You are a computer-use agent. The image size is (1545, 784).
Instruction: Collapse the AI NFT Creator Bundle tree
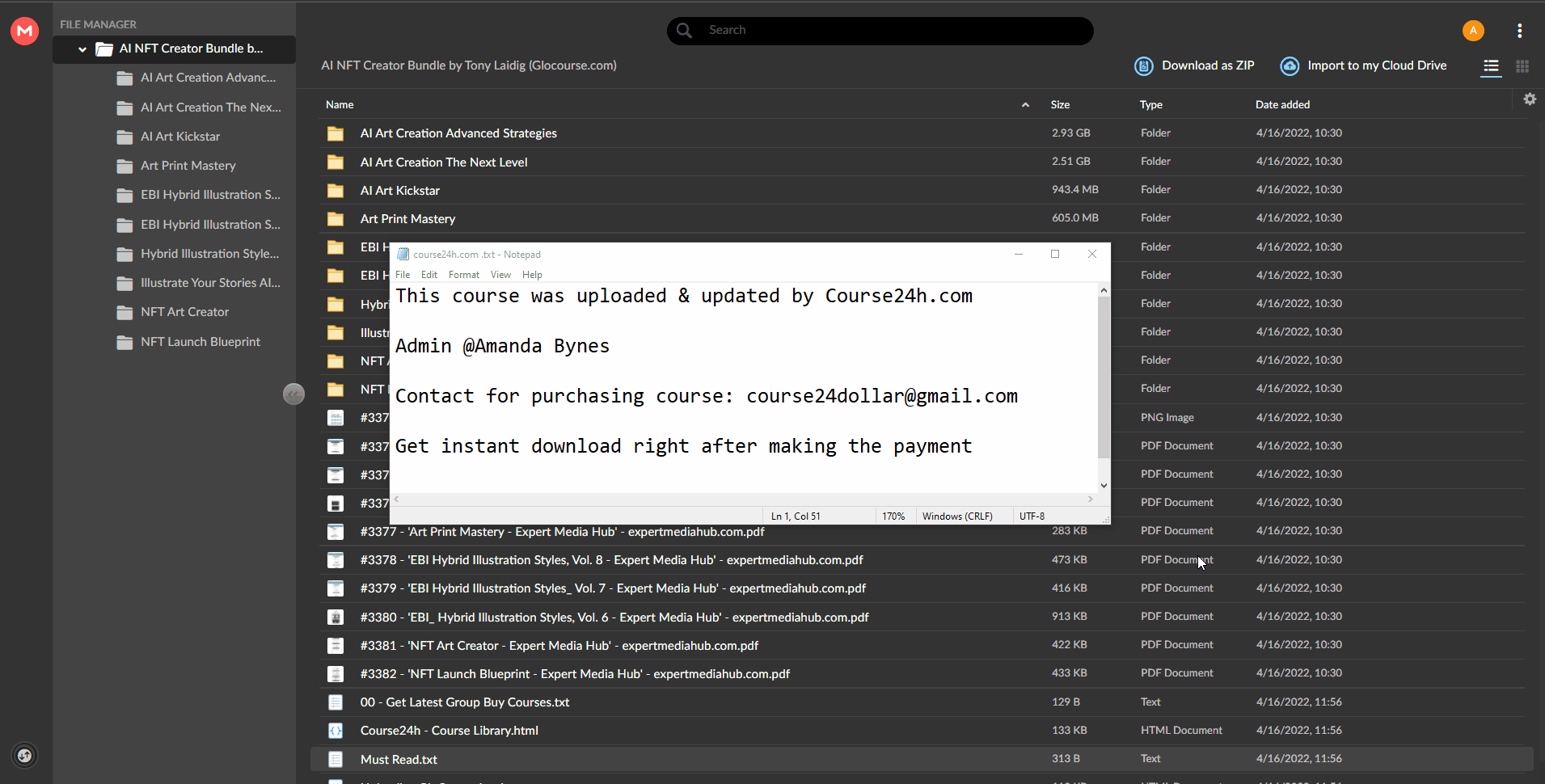point(82,49)
